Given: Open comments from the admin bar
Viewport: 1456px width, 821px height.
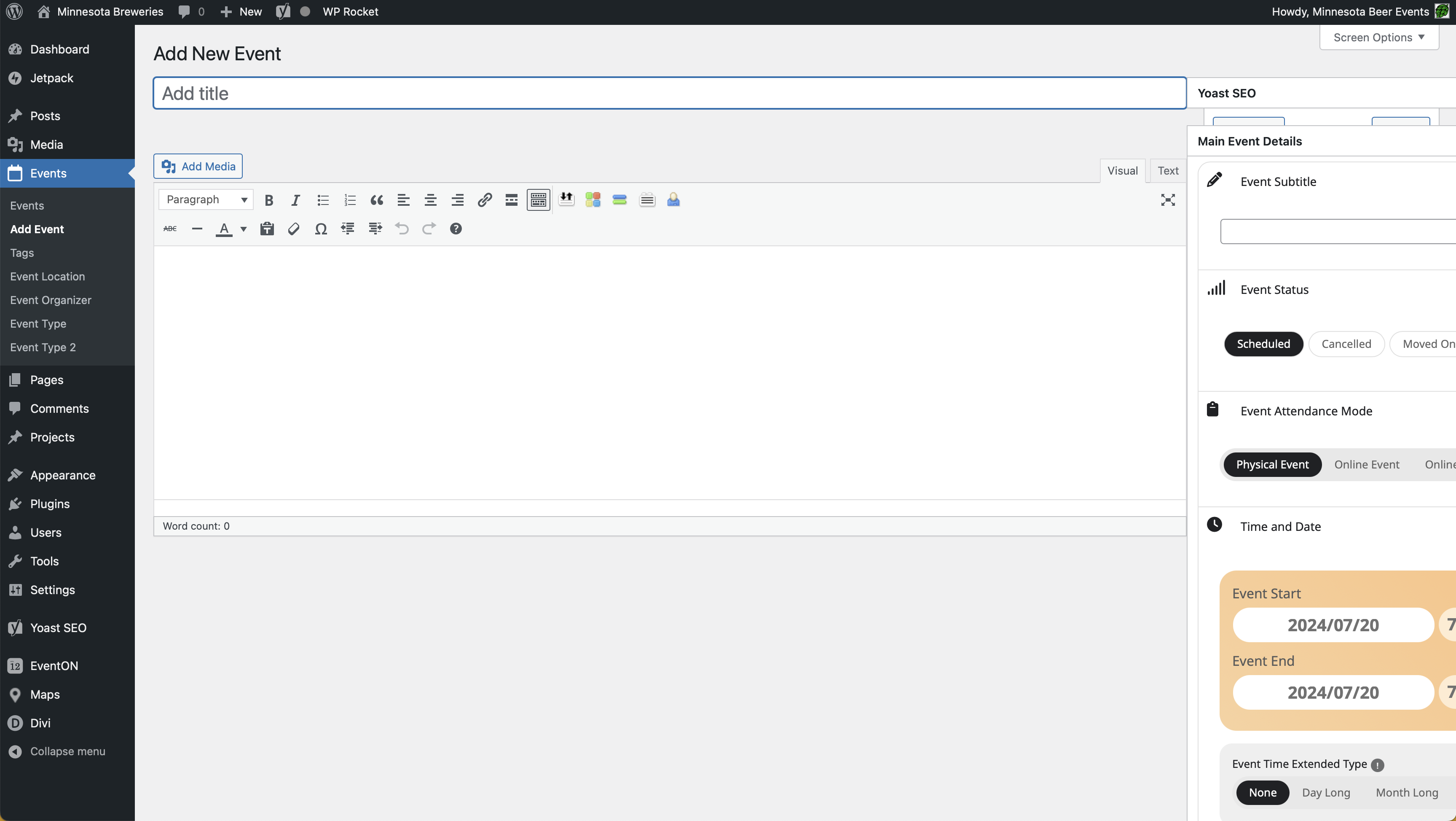Looking at the screenshot, I should 191,11.
